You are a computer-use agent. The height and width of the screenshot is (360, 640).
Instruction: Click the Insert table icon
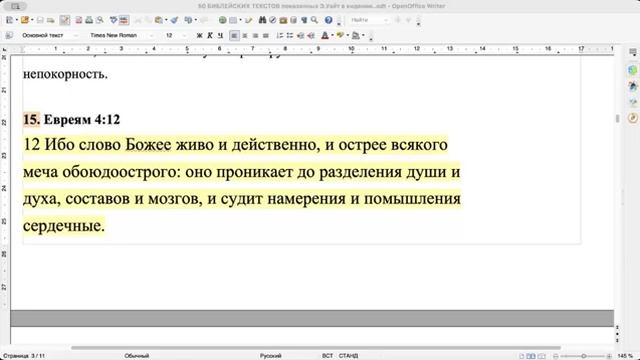pos(233,20)
